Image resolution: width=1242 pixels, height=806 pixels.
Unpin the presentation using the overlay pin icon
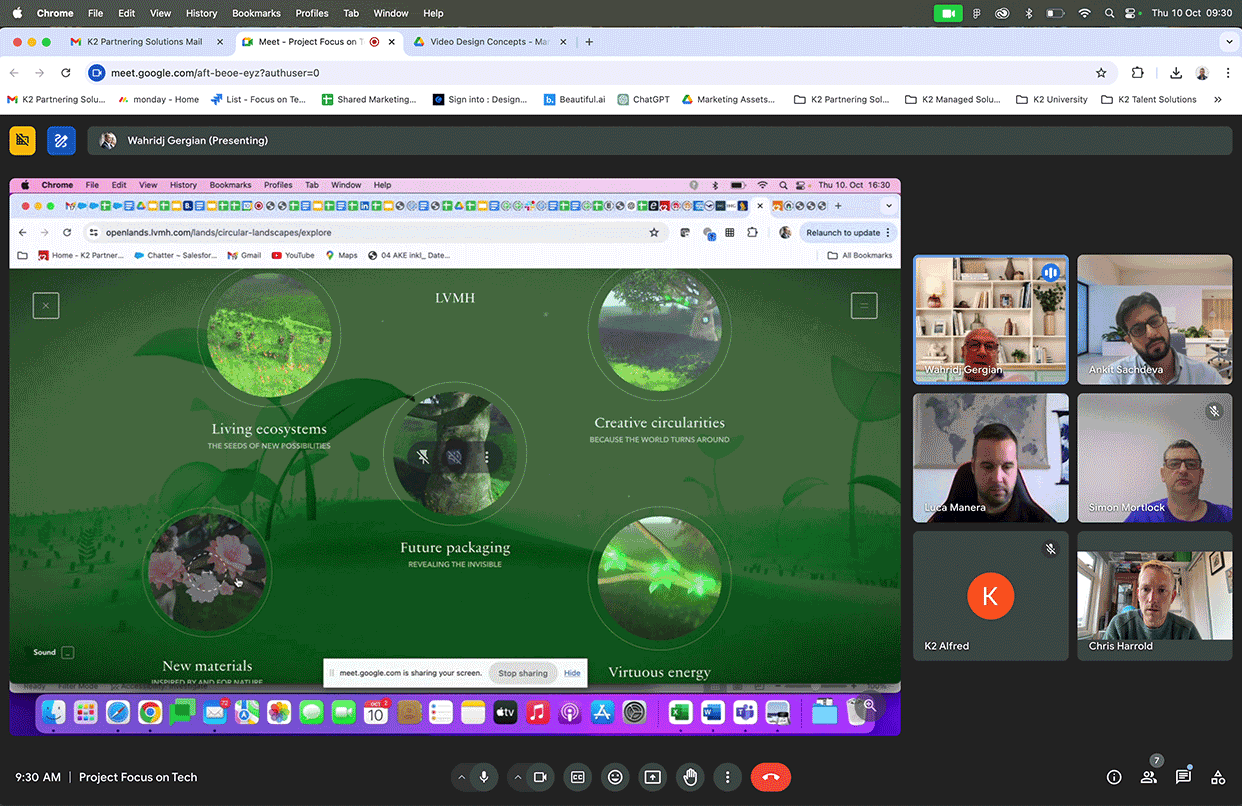tap(424, 456)
